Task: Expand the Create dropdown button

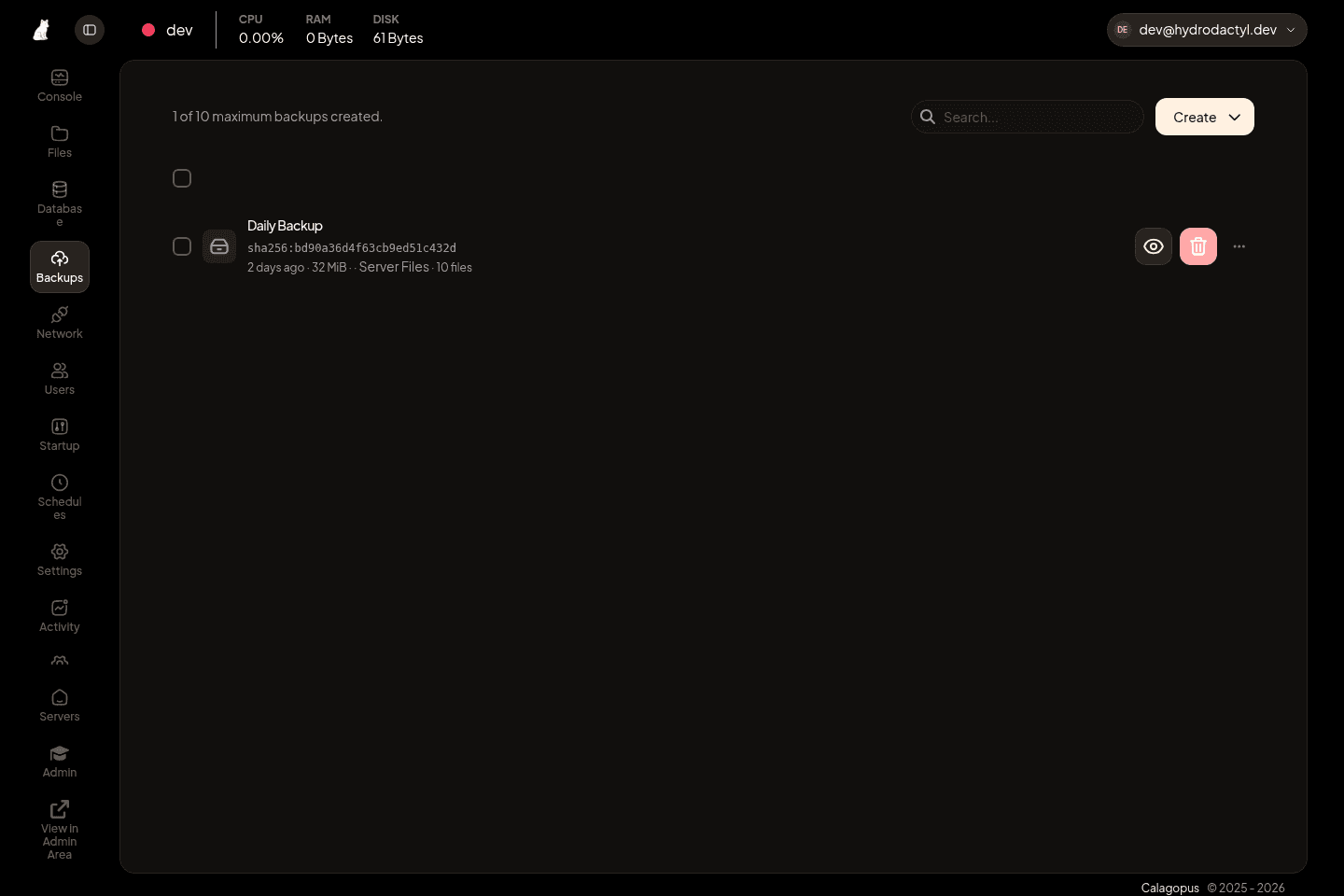Action: coord(1205,117)
